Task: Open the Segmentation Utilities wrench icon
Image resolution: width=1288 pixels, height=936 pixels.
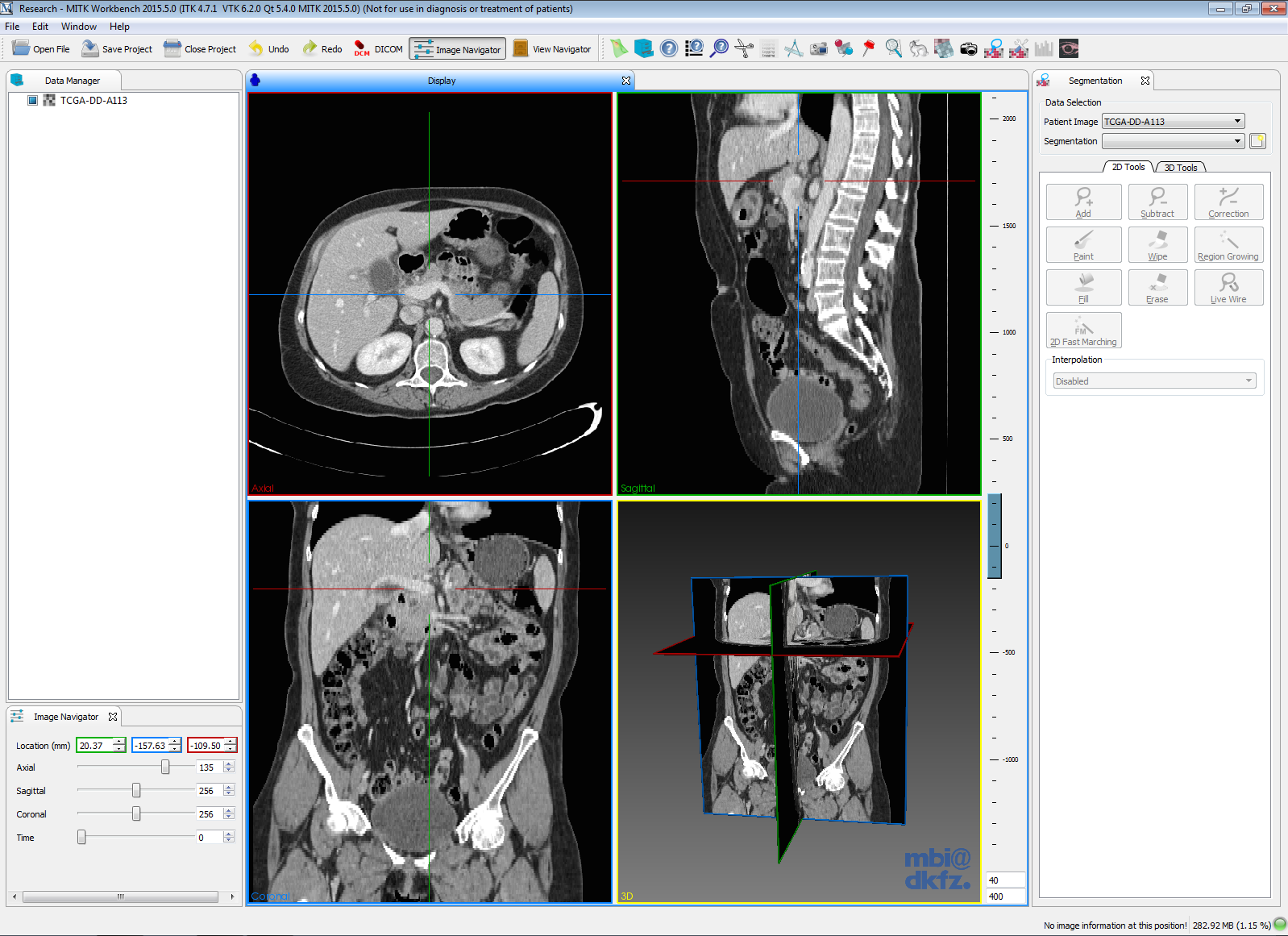Action: (x=1019, y=48)
